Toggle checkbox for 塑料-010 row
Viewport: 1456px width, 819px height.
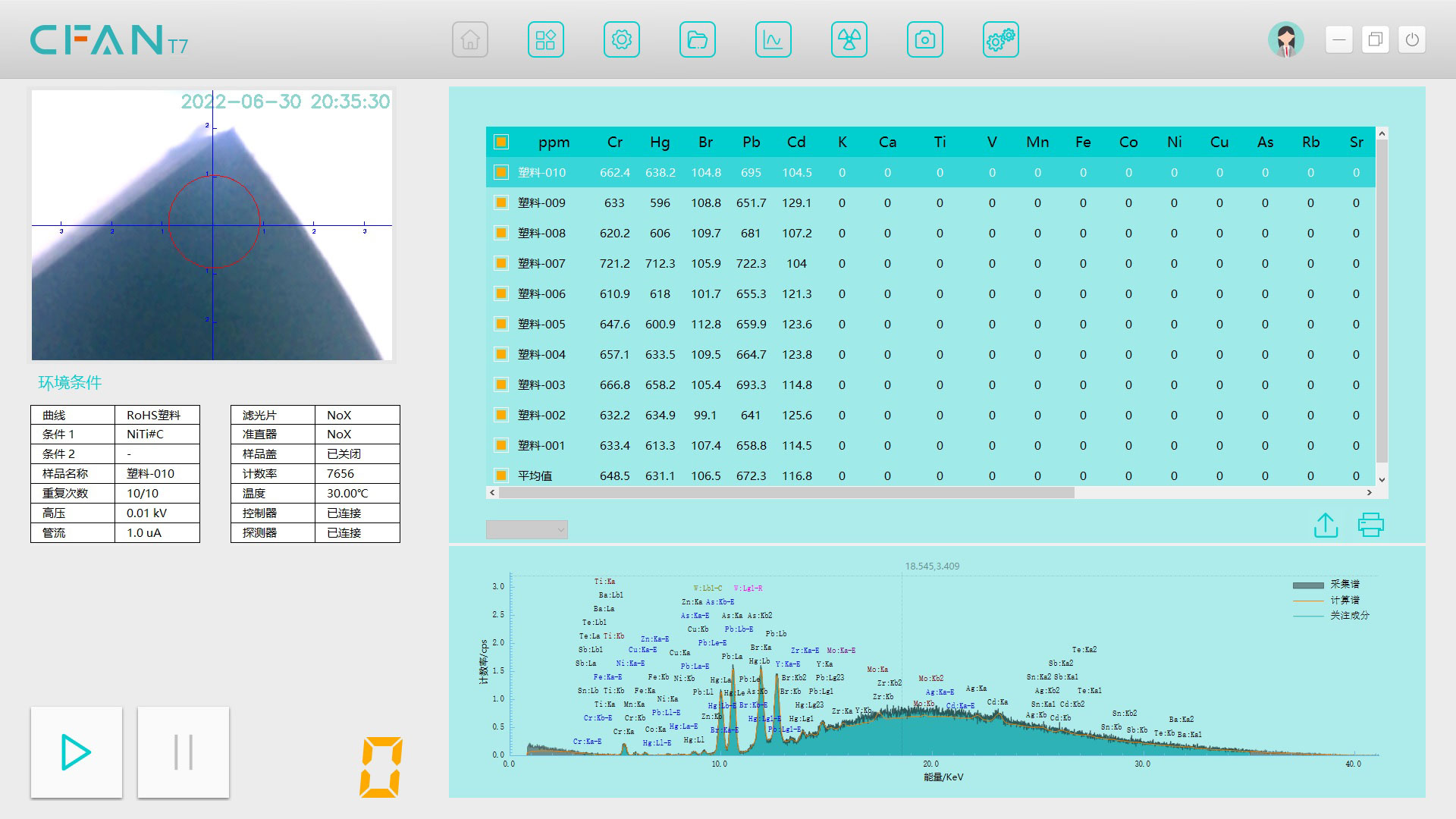501,172
